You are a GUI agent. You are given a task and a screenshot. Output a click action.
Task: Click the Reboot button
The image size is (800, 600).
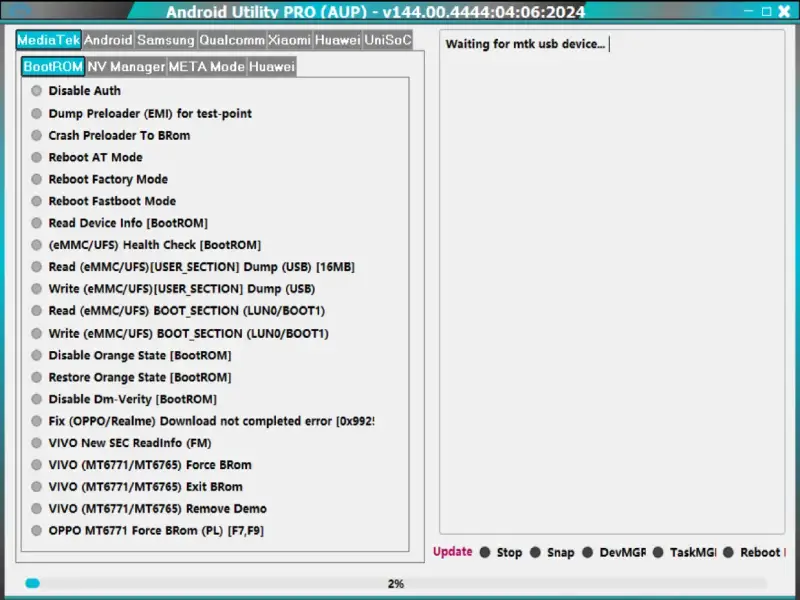pyautogui.click(x=754, y=552)
